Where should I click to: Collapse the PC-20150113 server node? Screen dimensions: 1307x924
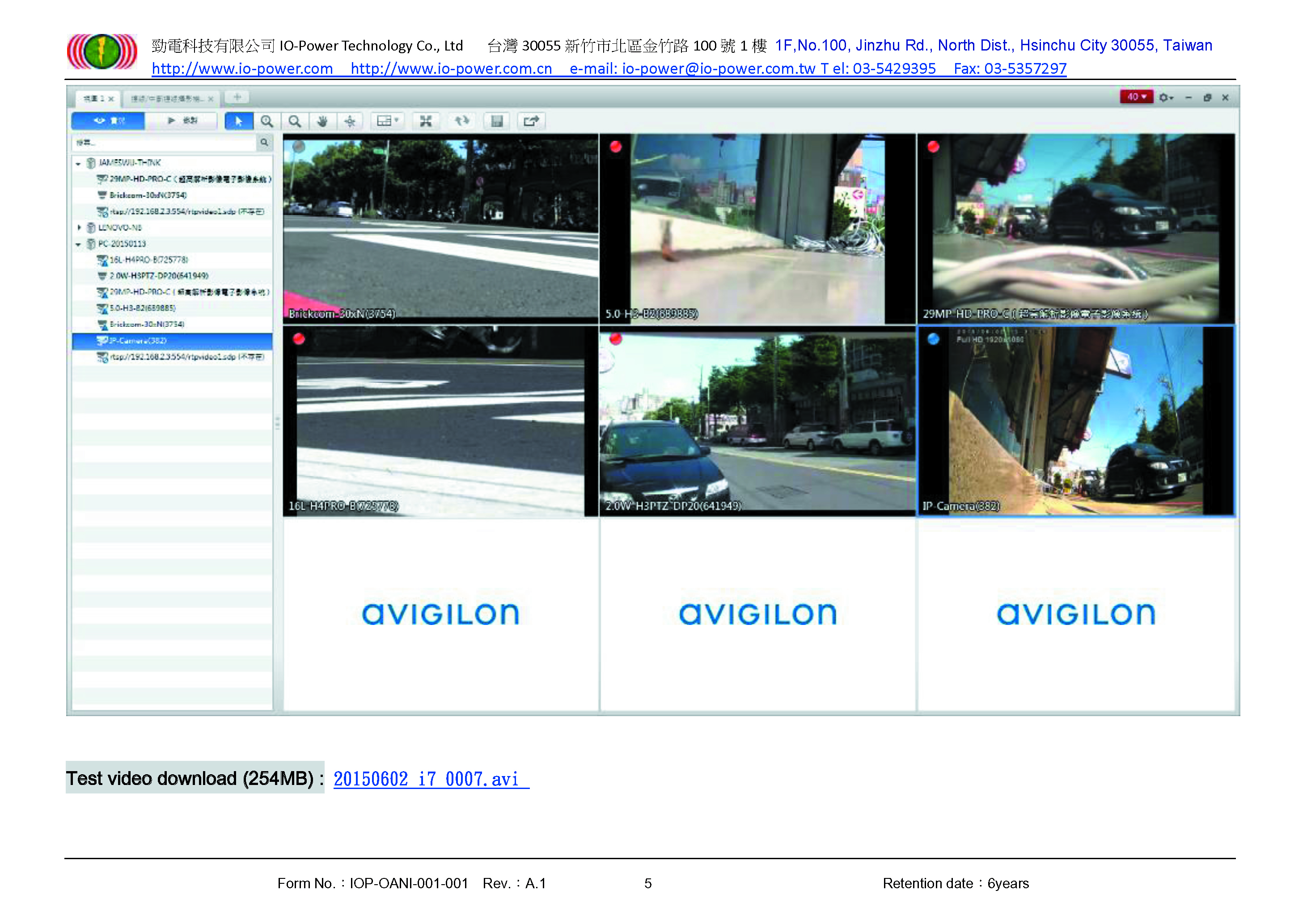pyautogui.click(x=78, y=245)
